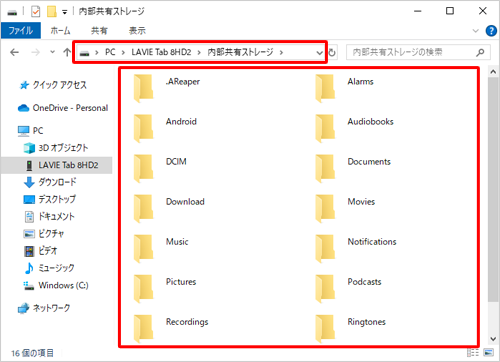This screenshot has width=500, height=362.
Task: Click the DCIM folder name label
Action: pos(176,162)
